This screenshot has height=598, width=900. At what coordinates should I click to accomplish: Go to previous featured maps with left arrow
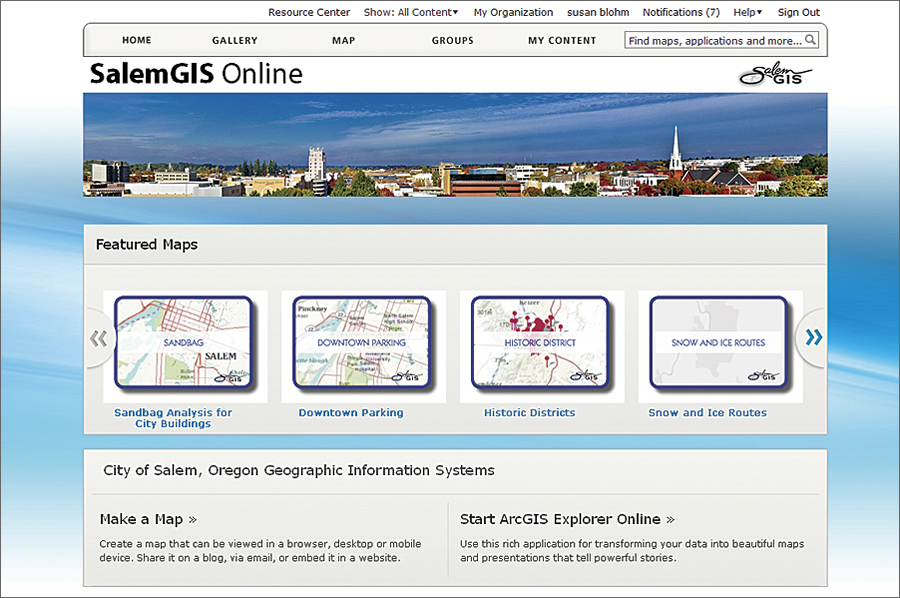coord(99,339)
